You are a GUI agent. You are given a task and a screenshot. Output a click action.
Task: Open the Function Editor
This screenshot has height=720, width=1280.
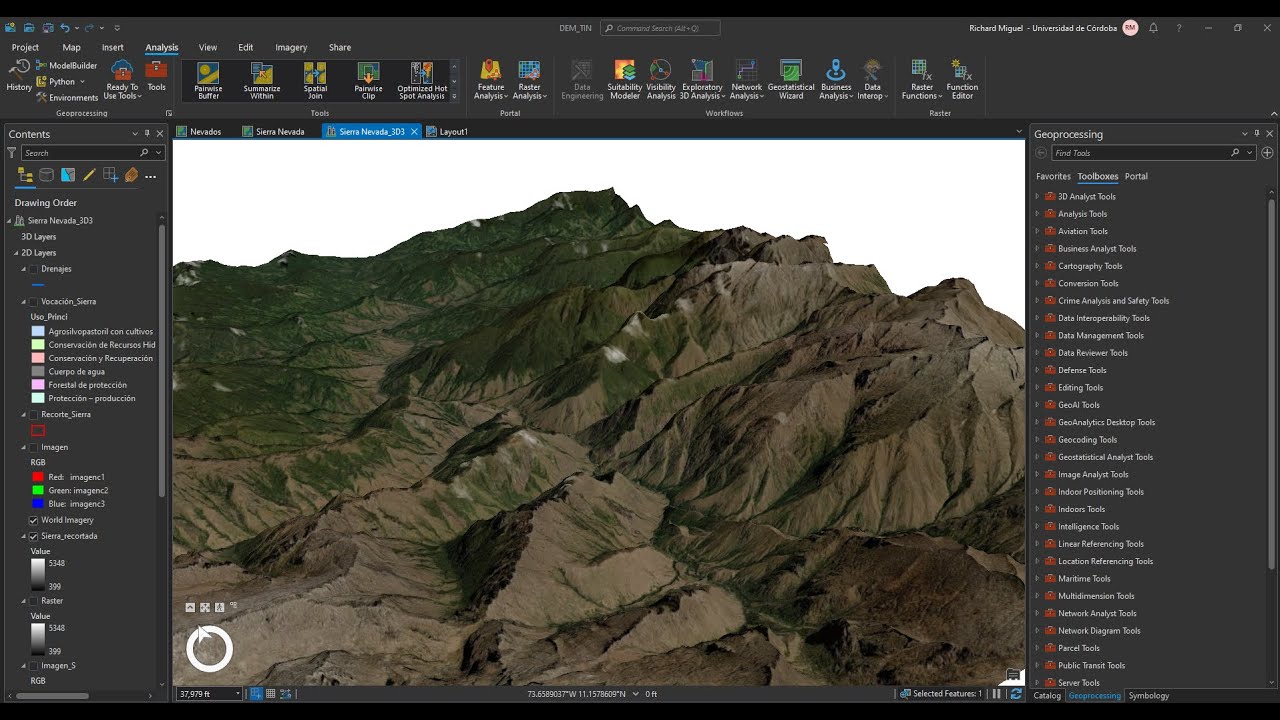(962, 80)
